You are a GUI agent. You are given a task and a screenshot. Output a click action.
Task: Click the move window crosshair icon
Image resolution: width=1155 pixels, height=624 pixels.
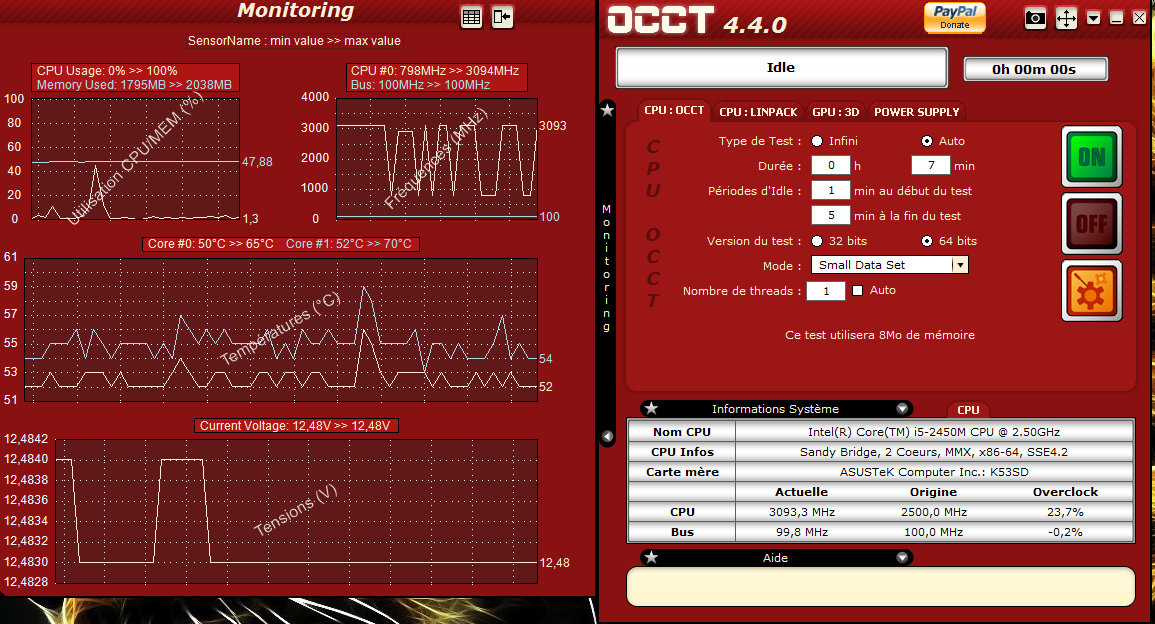click(1066, 18)
